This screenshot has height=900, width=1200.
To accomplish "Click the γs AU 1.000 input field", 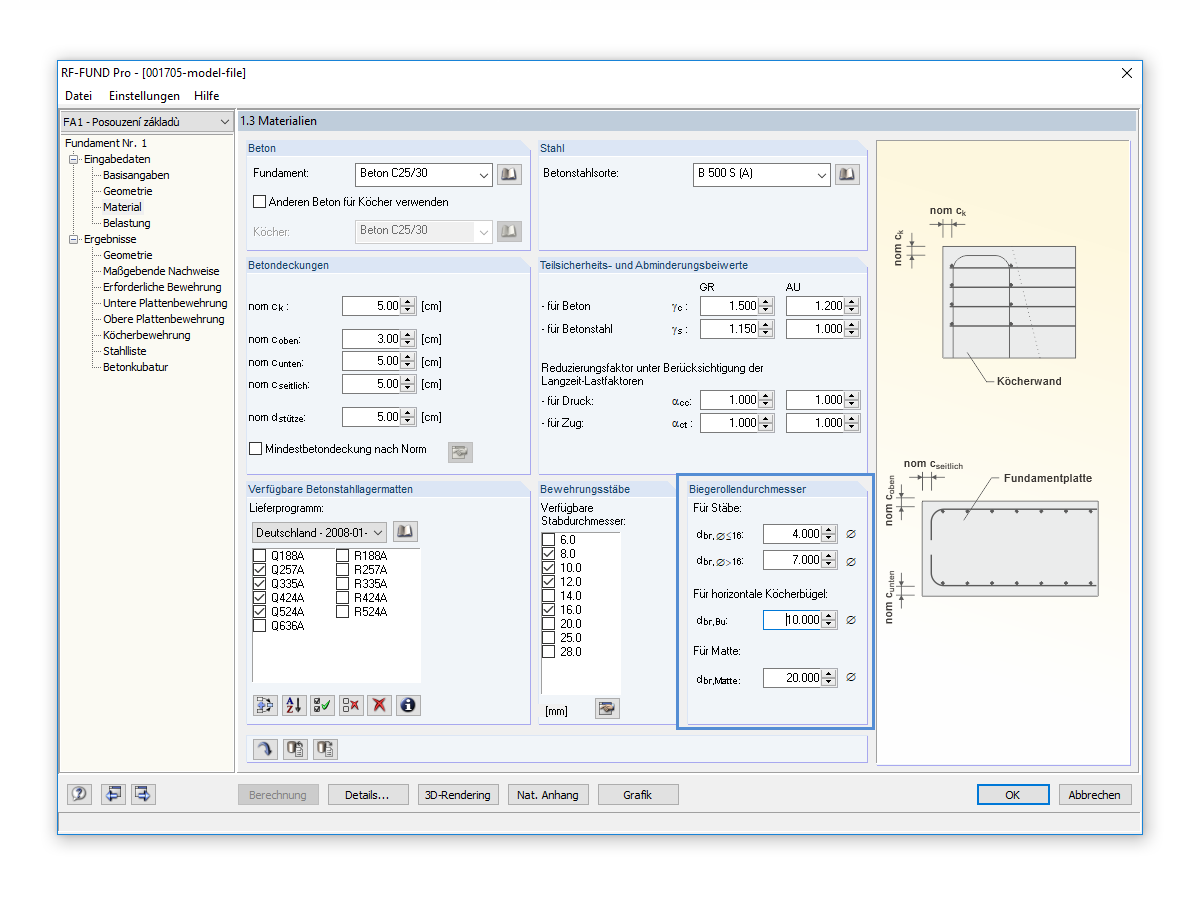I will [x=816, y=329].
